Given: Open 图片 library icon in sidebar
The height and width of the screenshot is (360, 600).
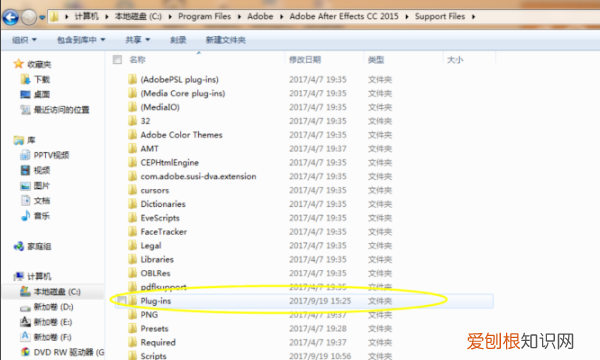Looking at the screenshot, I should [x=25, y=186].
